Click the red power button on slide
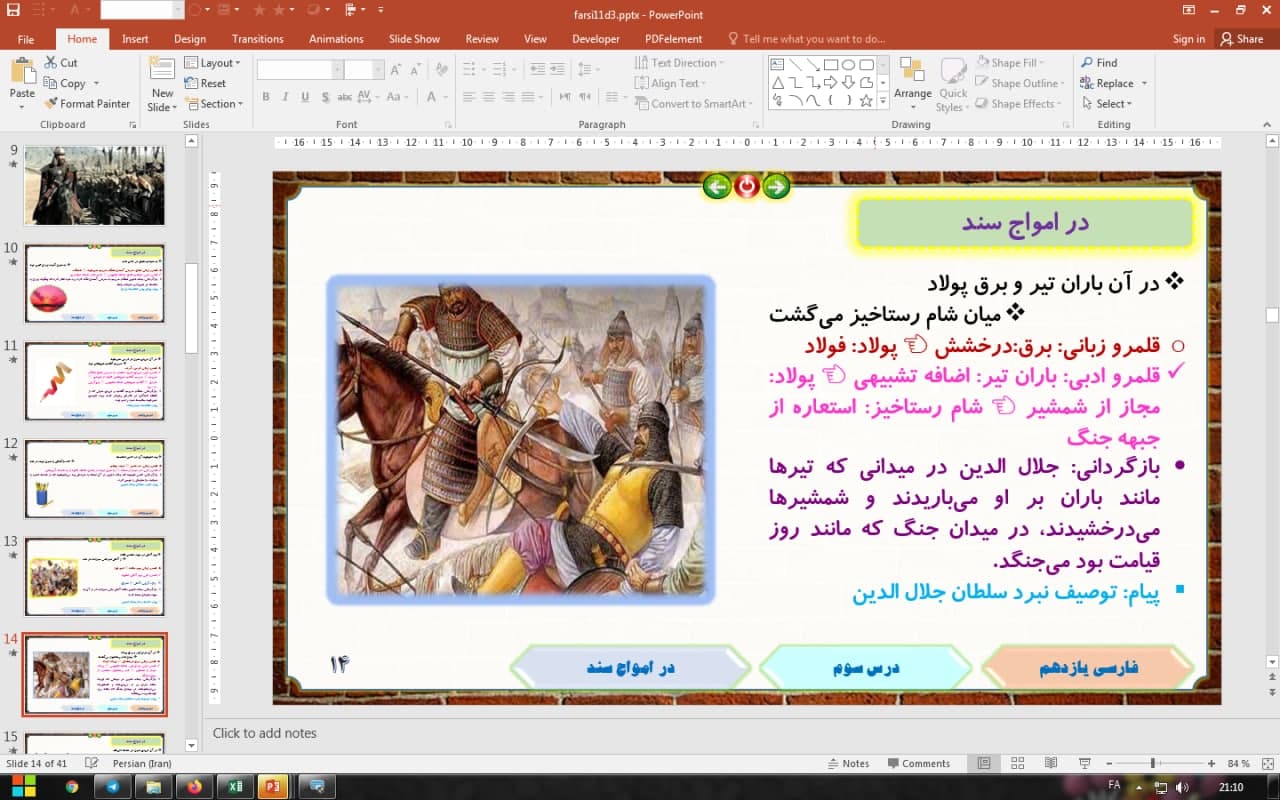The height and width of the screenshot is (800, 1280). tap(746, 186)
